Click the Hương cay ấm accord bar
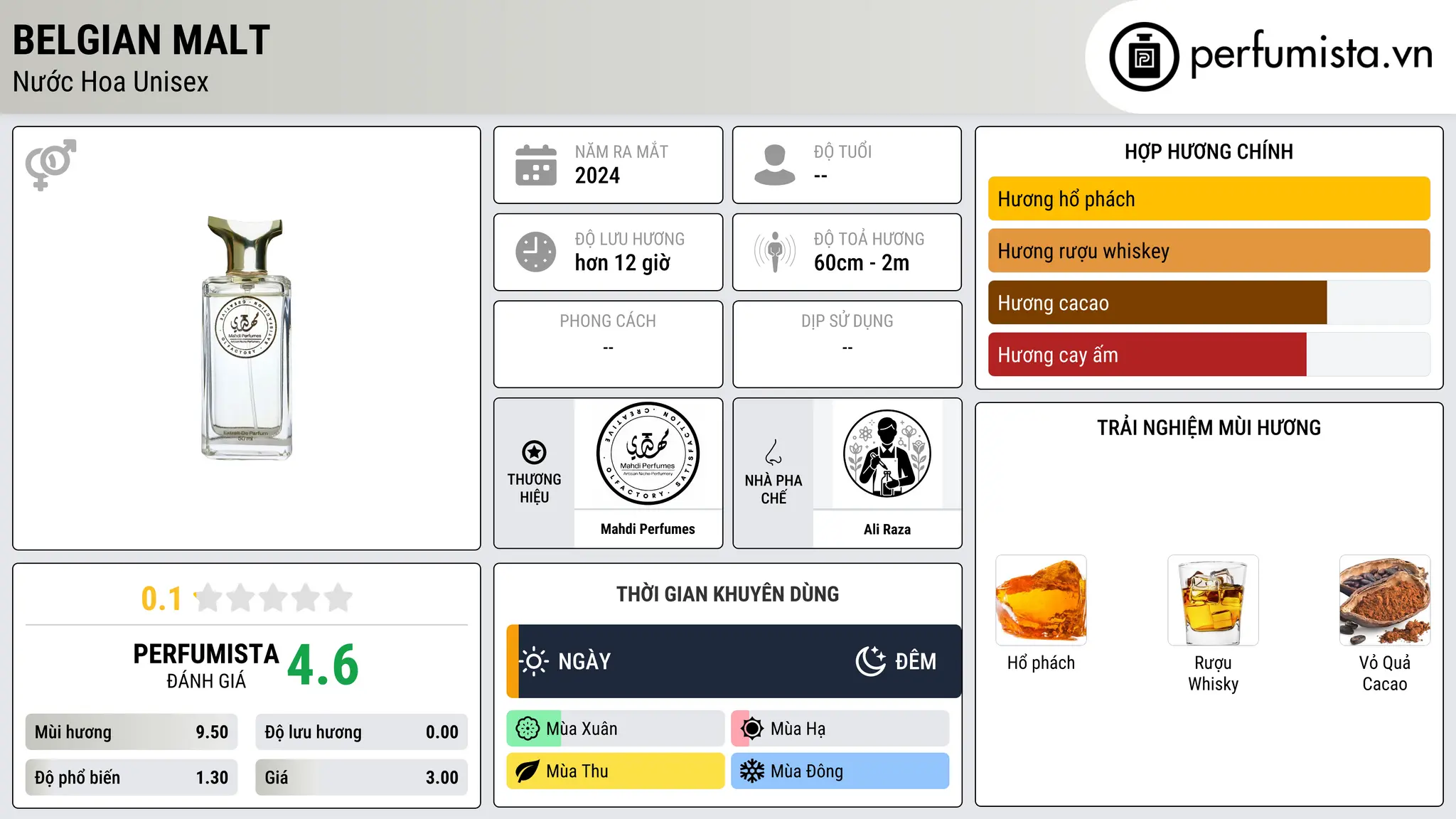1456x819 pixels. click(1209, 355)
